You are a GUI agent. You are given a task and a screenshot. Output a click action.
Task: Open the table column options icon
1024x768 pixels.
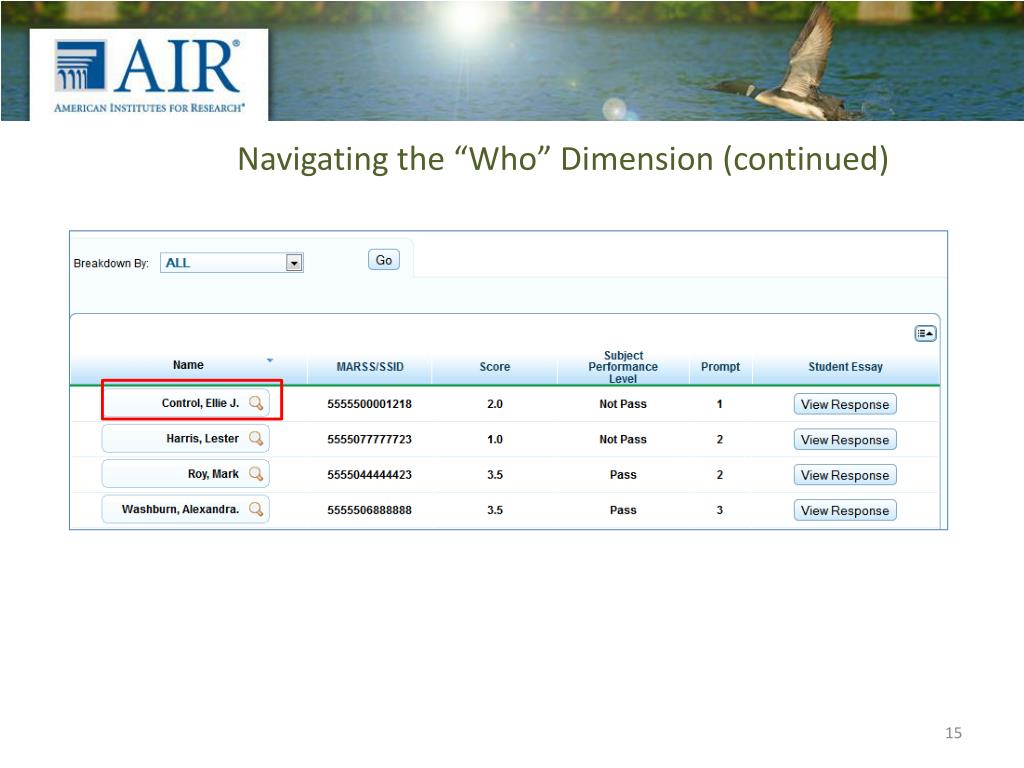925,334
